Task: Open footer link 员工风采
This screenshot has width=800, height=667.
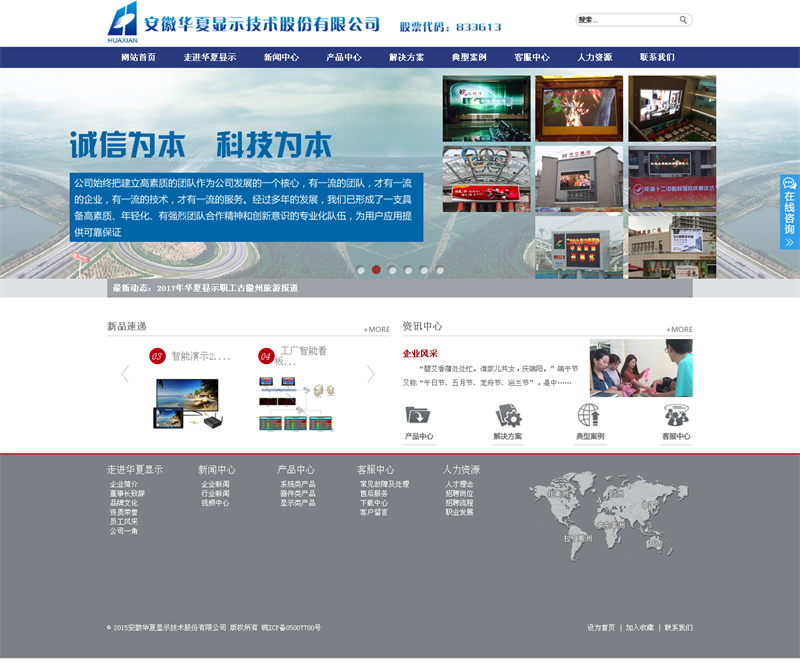Action: click(123, 522)
